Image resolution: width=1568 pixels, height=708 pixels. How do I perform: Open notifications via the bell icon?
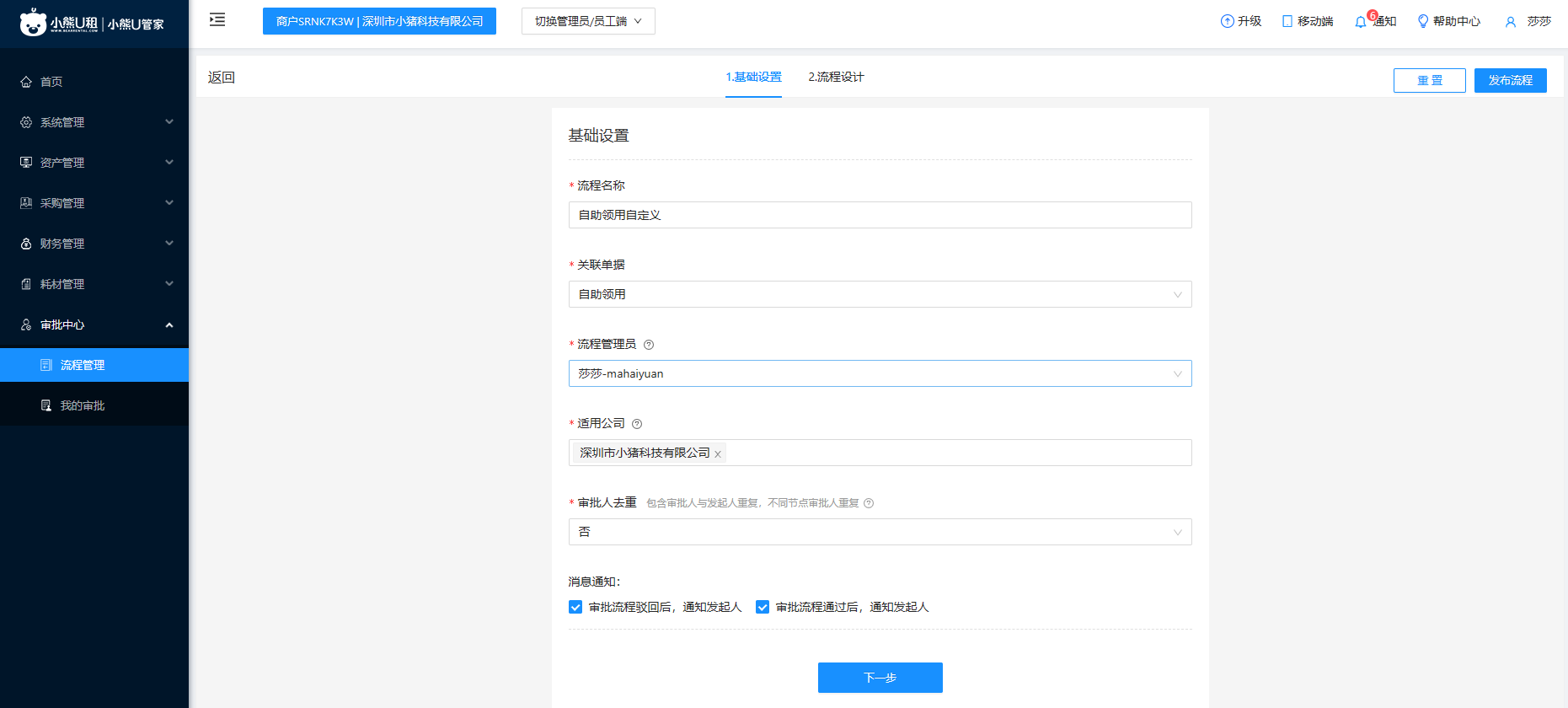(x=1361, y=22)
